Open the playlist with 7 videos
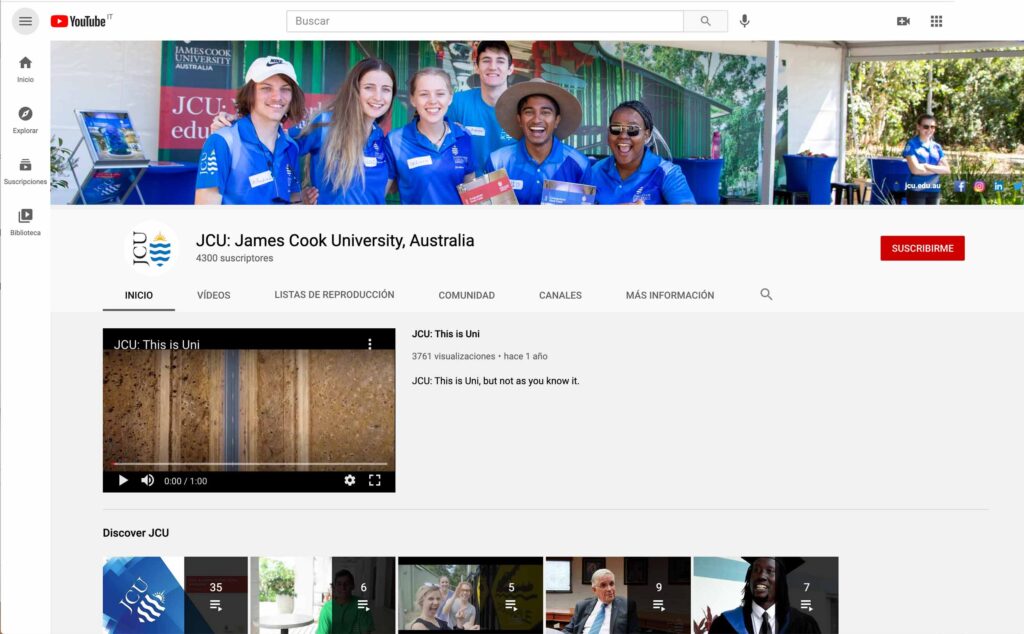 [765, 595]
